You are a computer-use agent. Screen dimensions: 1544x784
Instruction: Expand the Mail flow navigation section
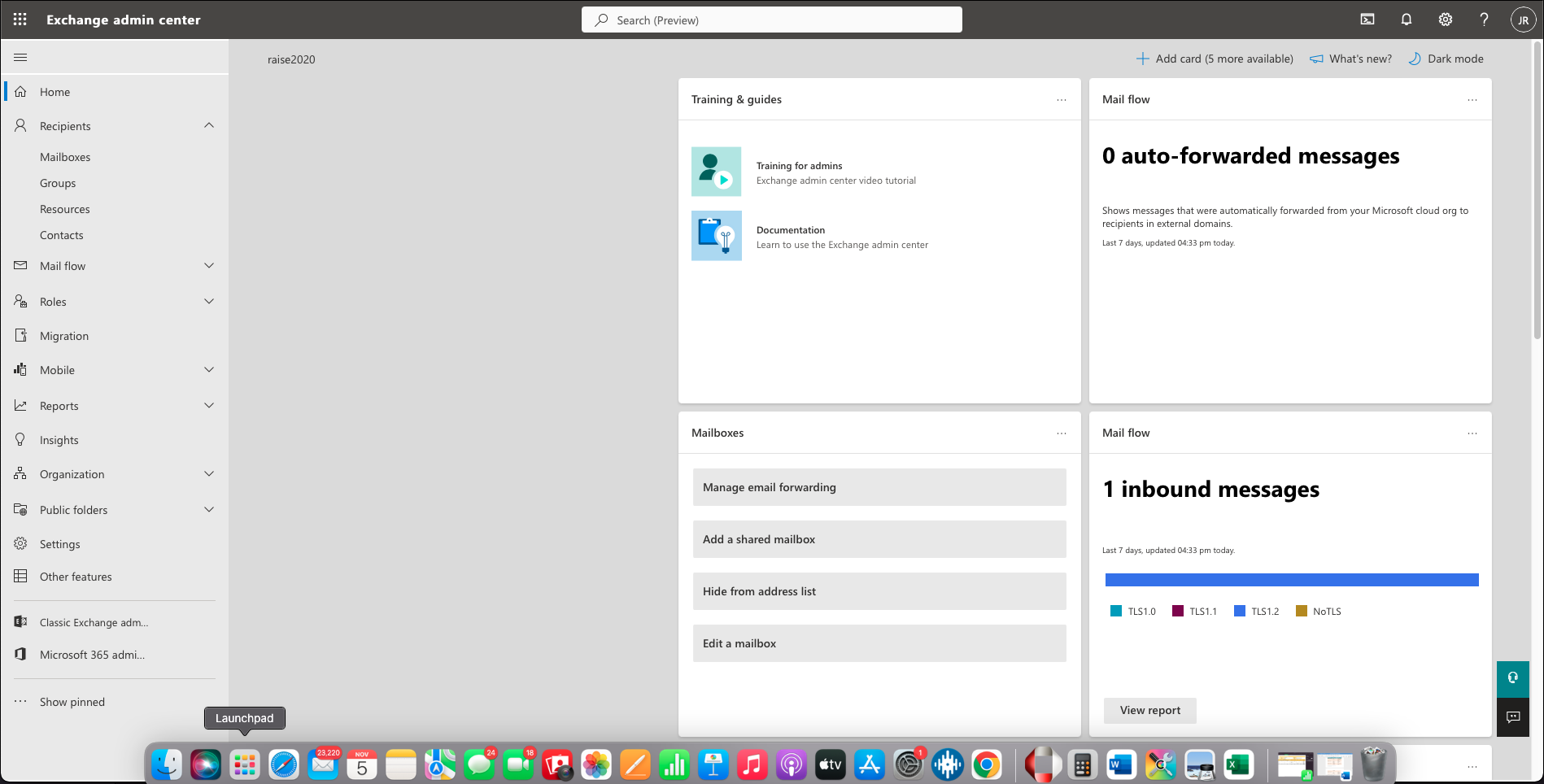209,266
